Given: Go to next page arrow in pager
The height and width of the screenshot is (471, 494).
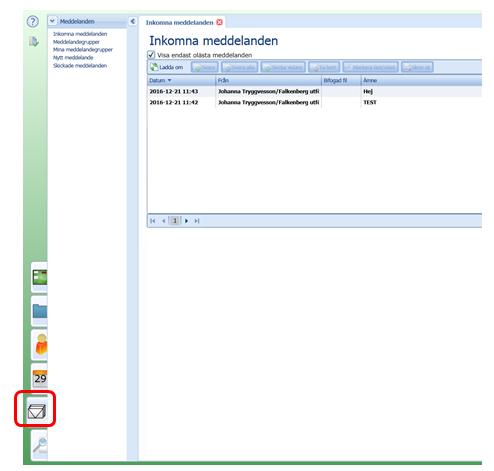Looking at the screenshot, I should [x=186, y=221].
